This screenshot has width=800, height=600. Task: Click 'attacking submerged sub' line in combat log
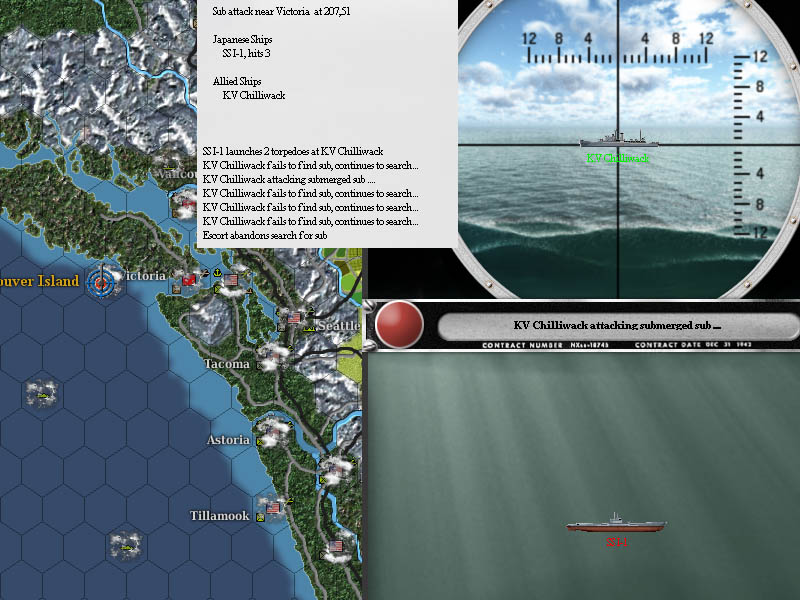click(289, 179)
